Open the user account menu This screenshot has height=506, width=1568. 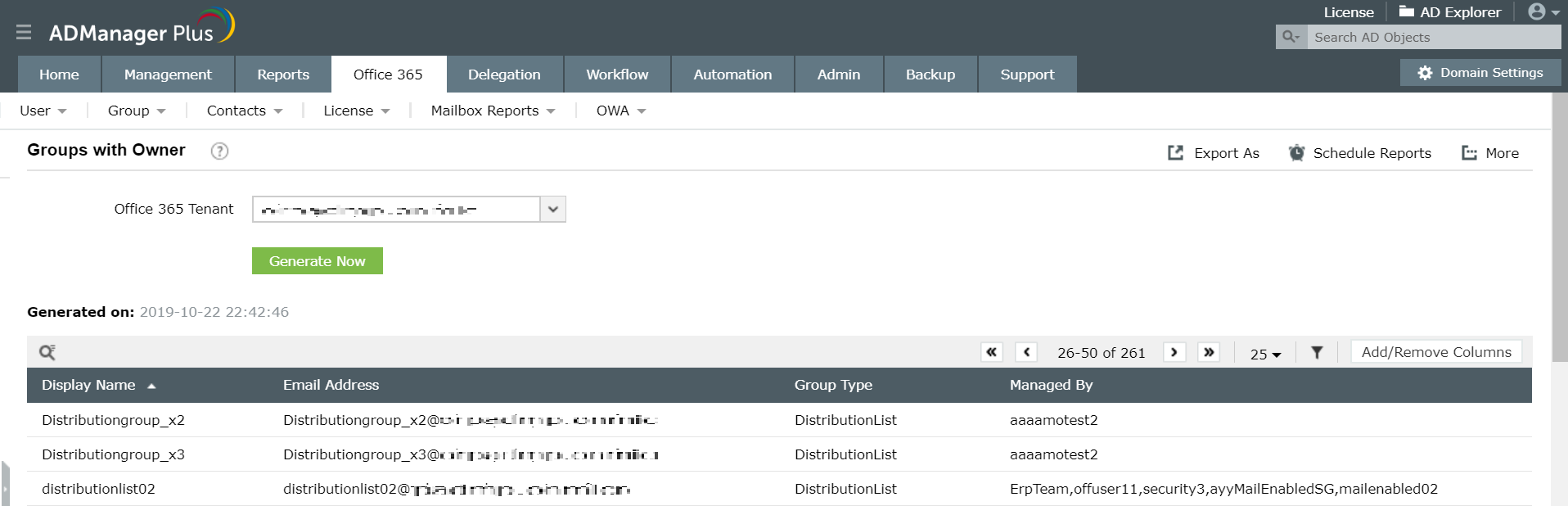1543,12
